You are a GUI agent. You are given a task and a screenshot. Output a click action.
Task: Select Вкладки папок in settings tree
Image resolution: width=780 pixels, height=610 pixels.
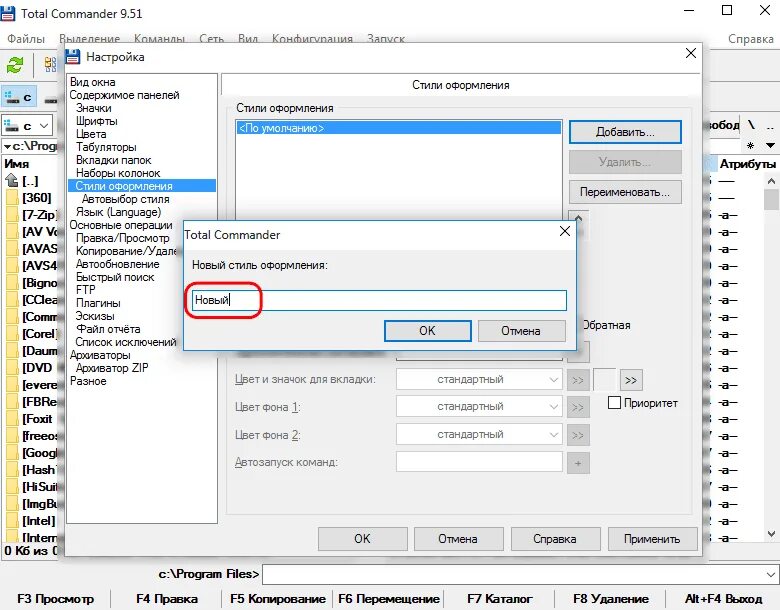113,160
